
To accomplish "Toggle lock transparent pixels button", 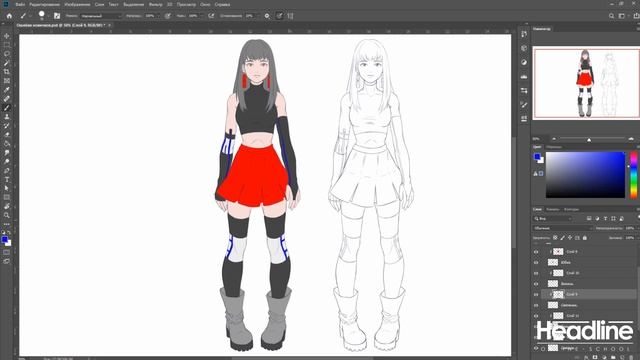I will (x=555, y=238).
